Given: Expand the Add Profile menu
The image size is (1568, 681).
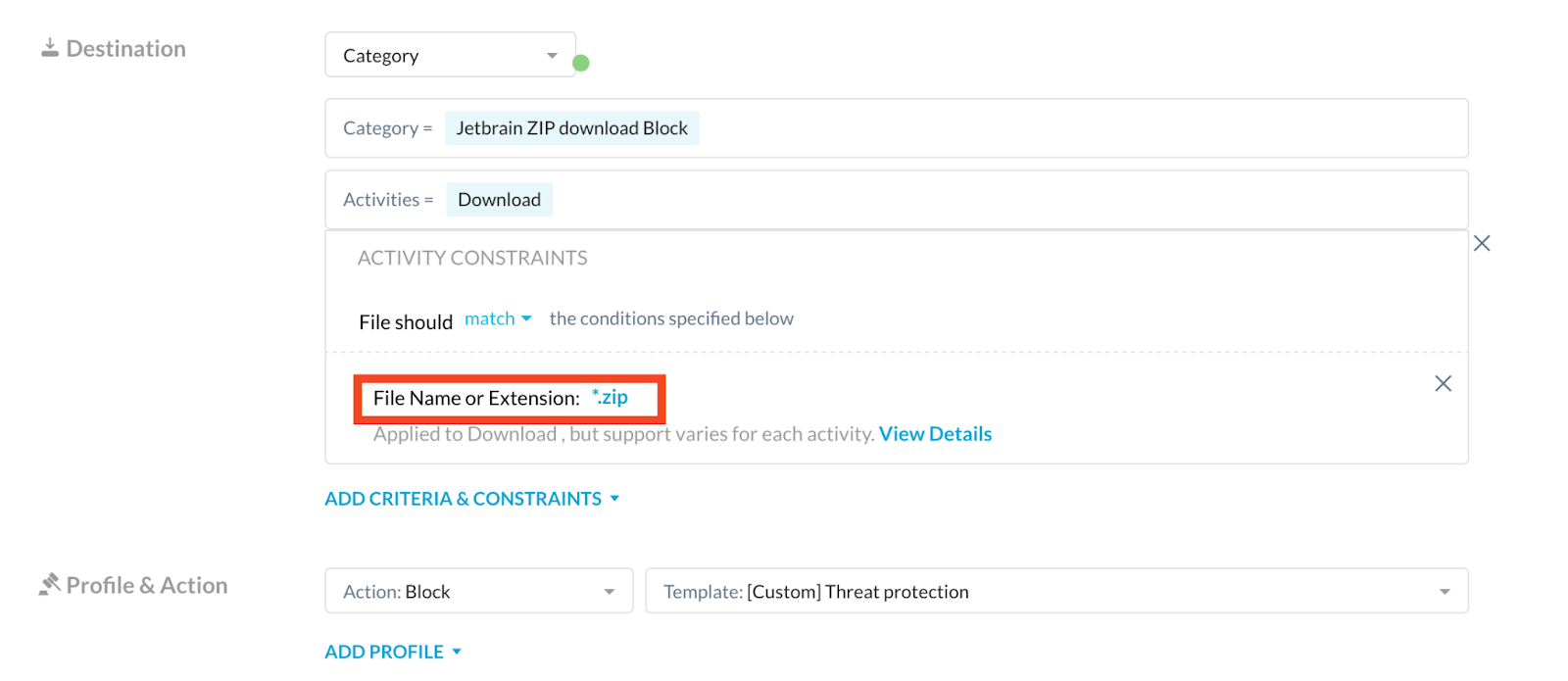Looking at the screenshot, I should (x=393, y=652).
